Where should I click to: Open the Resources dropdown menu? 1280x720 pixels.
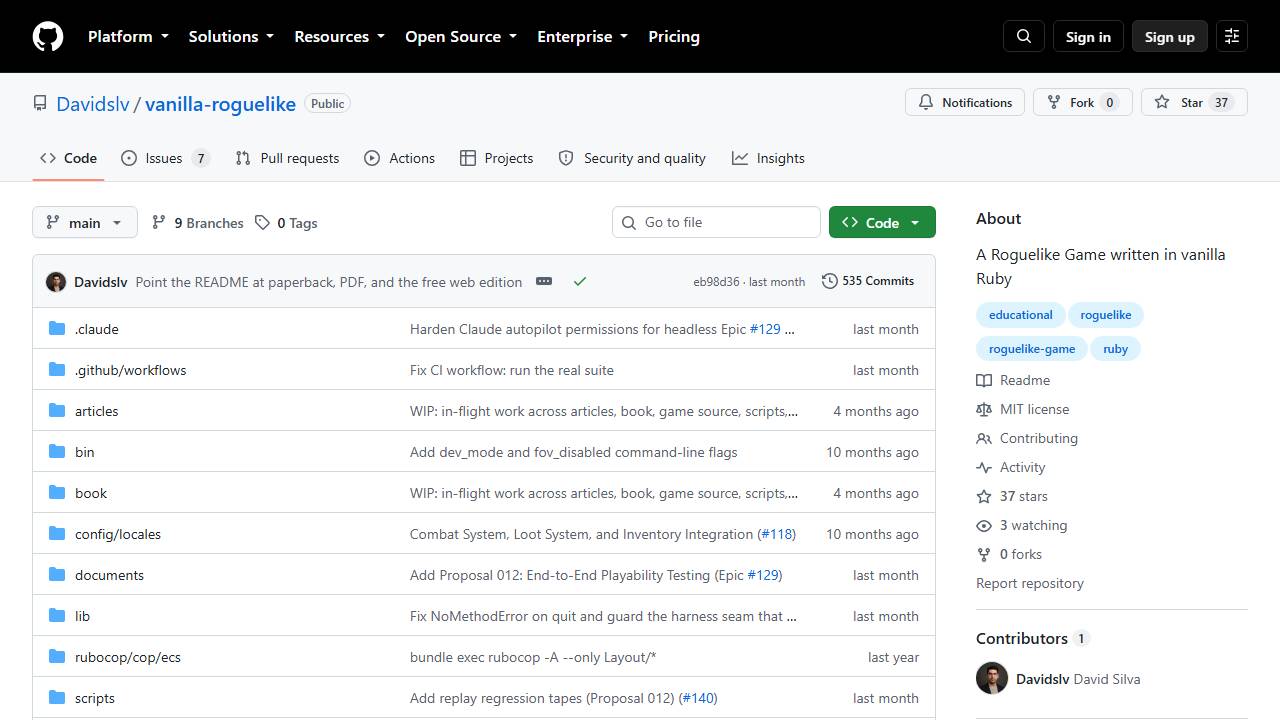click(x=339, y=37)
